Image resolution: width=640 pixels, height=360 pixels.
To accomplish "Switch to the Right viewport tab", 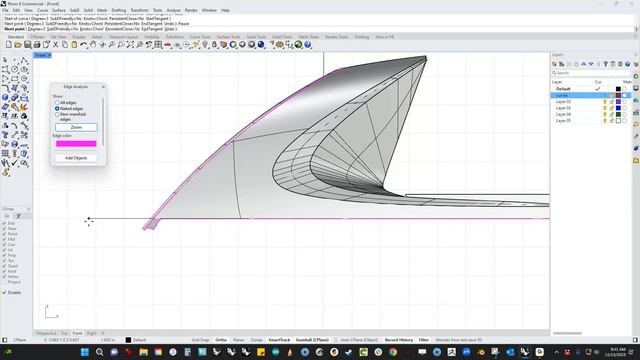I will (x=92, y=333).
